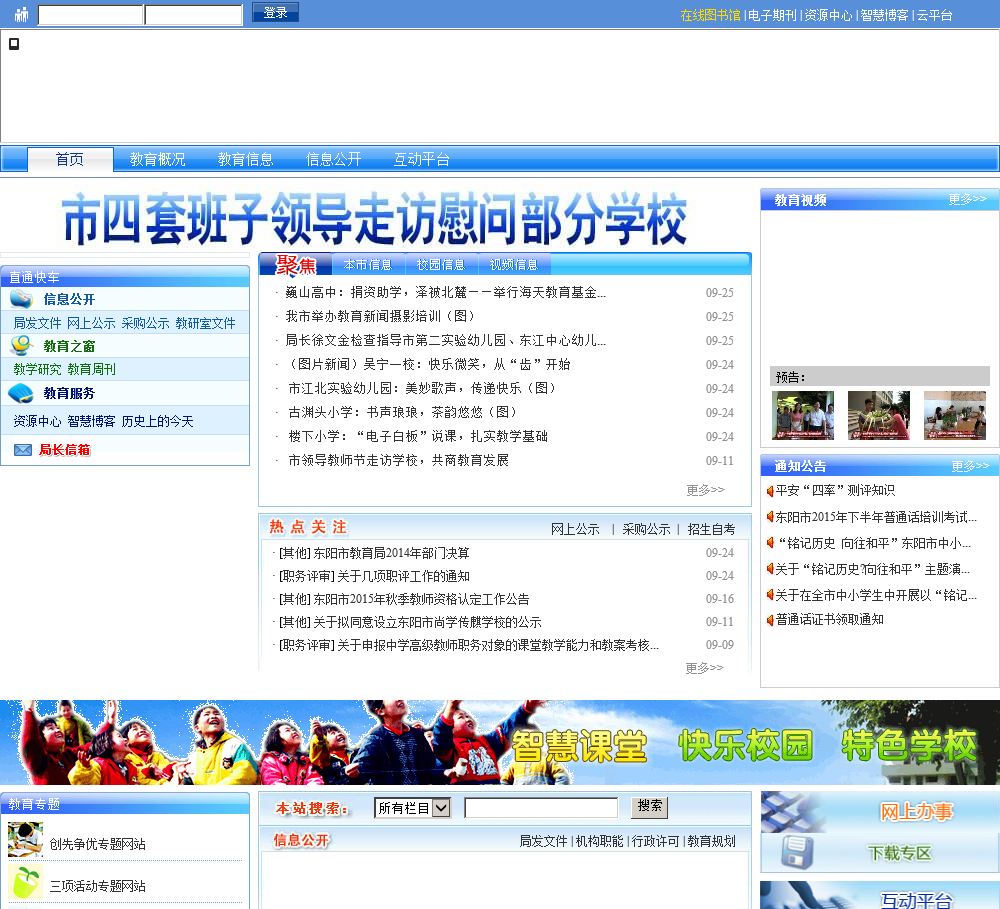
Task: Open the 互动平台 navigation menu
Action: coord(422,159)
